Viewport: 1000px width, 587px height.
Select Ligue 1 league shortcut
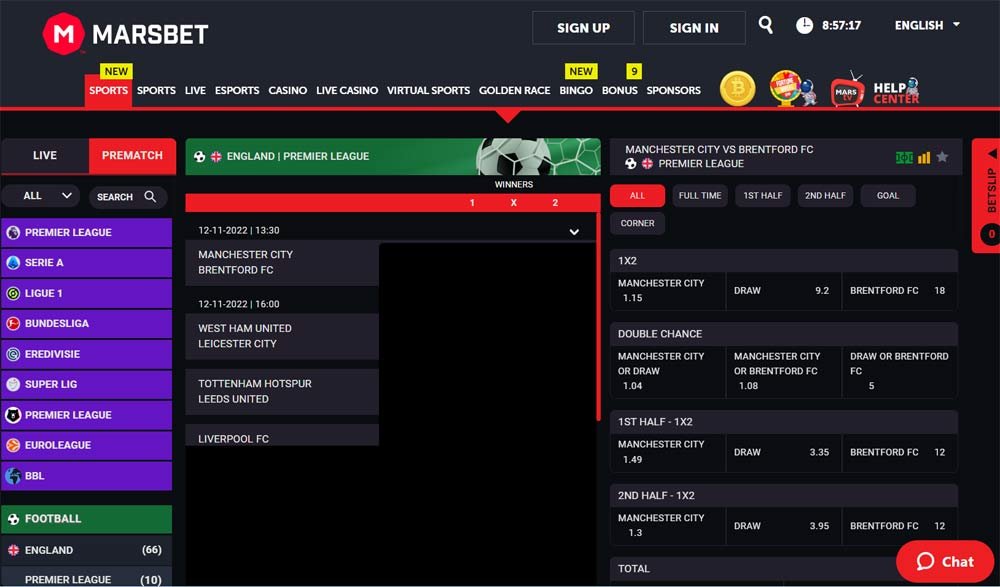tap(87, 294)
